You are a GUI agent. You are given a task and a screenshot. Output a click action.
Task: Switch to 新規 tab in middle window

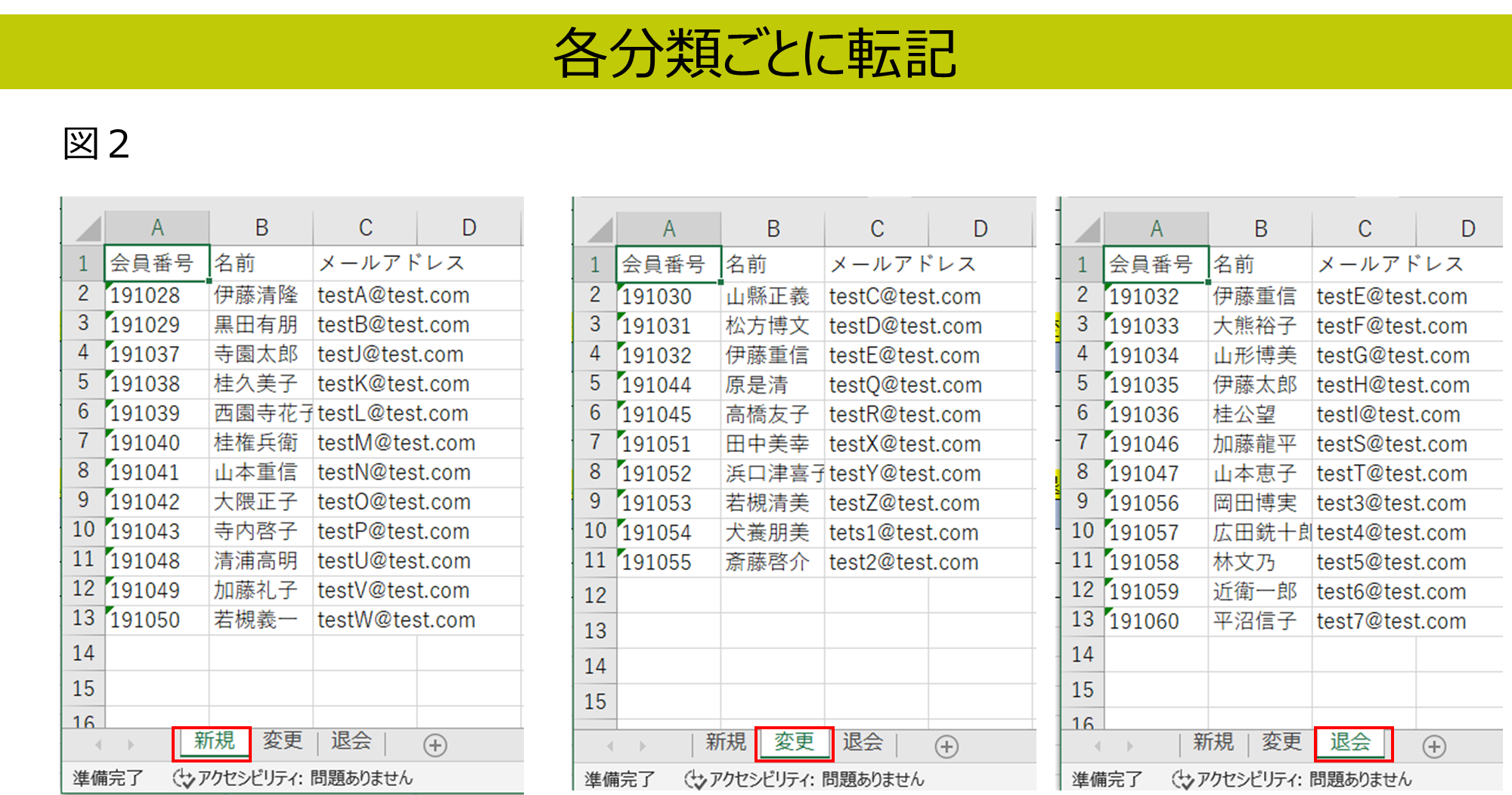[x=726, y=742]
